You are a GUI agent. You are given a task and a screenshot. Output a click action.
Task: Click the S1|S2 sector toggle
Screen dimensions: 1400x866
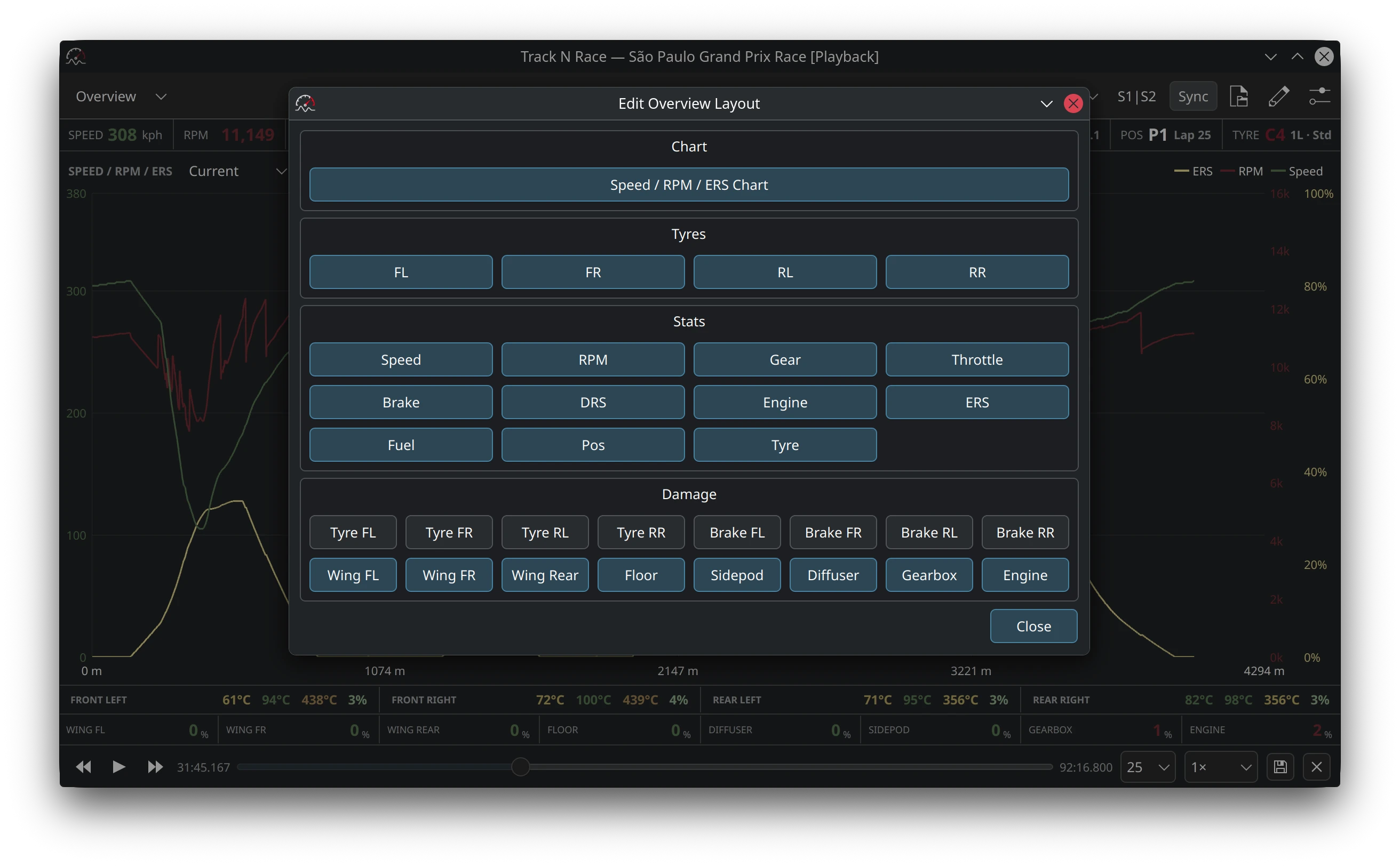tap(1136, 96)
